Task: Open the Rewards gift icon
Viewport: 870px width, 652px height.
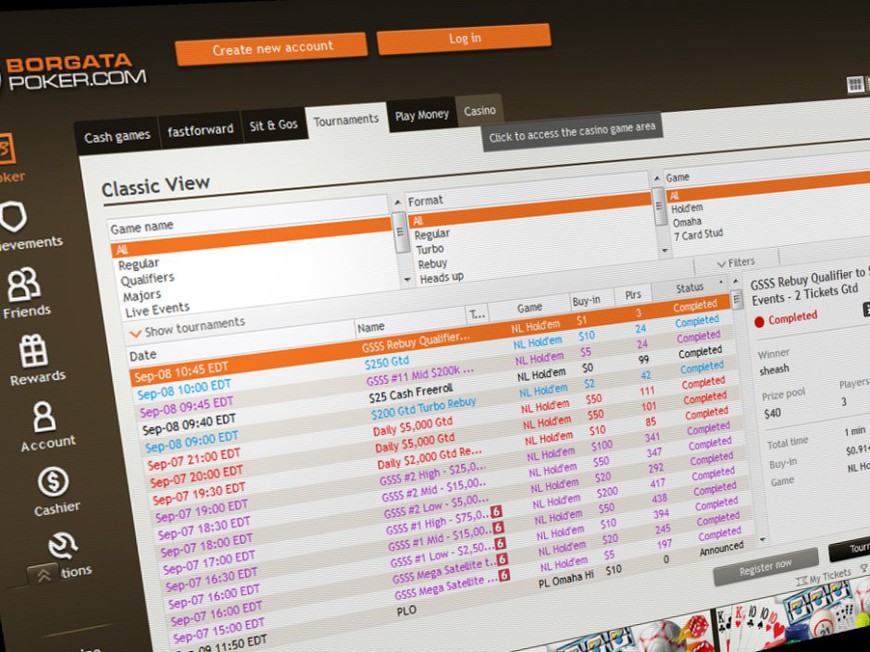Action: (33, 351)
